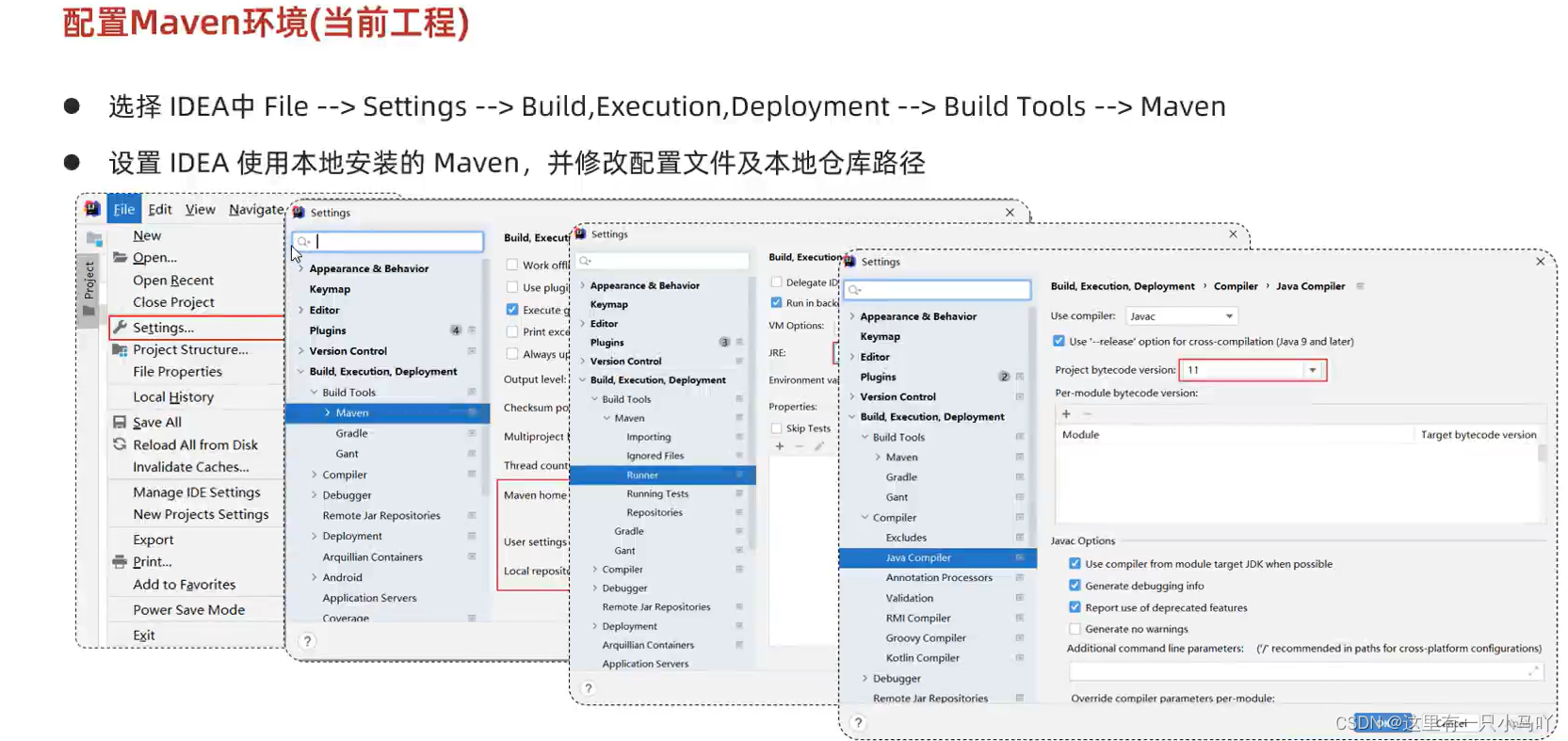This screenshot has height=741, width=1568.
Task: Open the Navigate menu
Action: click(x=255, y=209)
